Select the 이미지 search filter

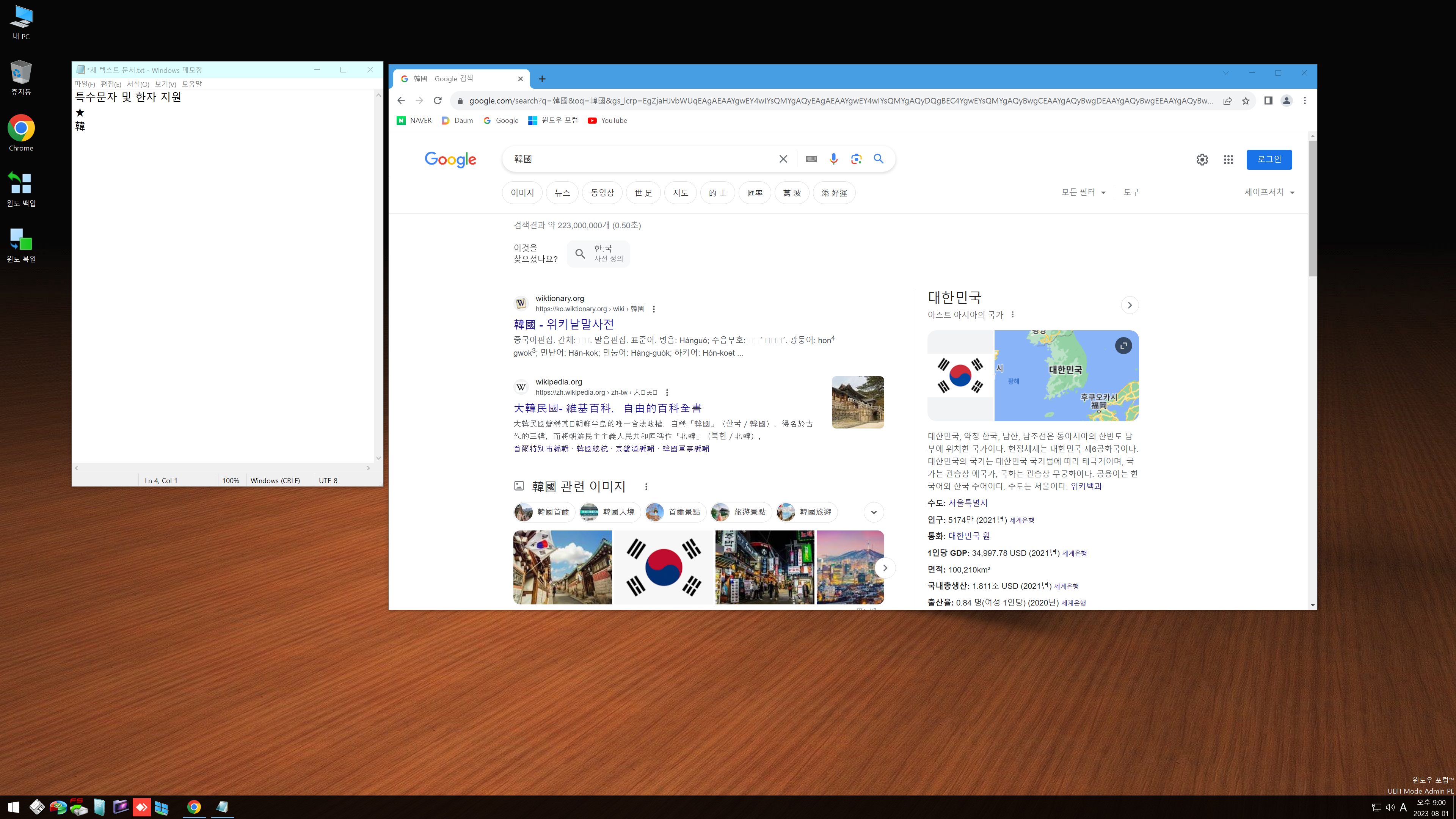(522, 193)
